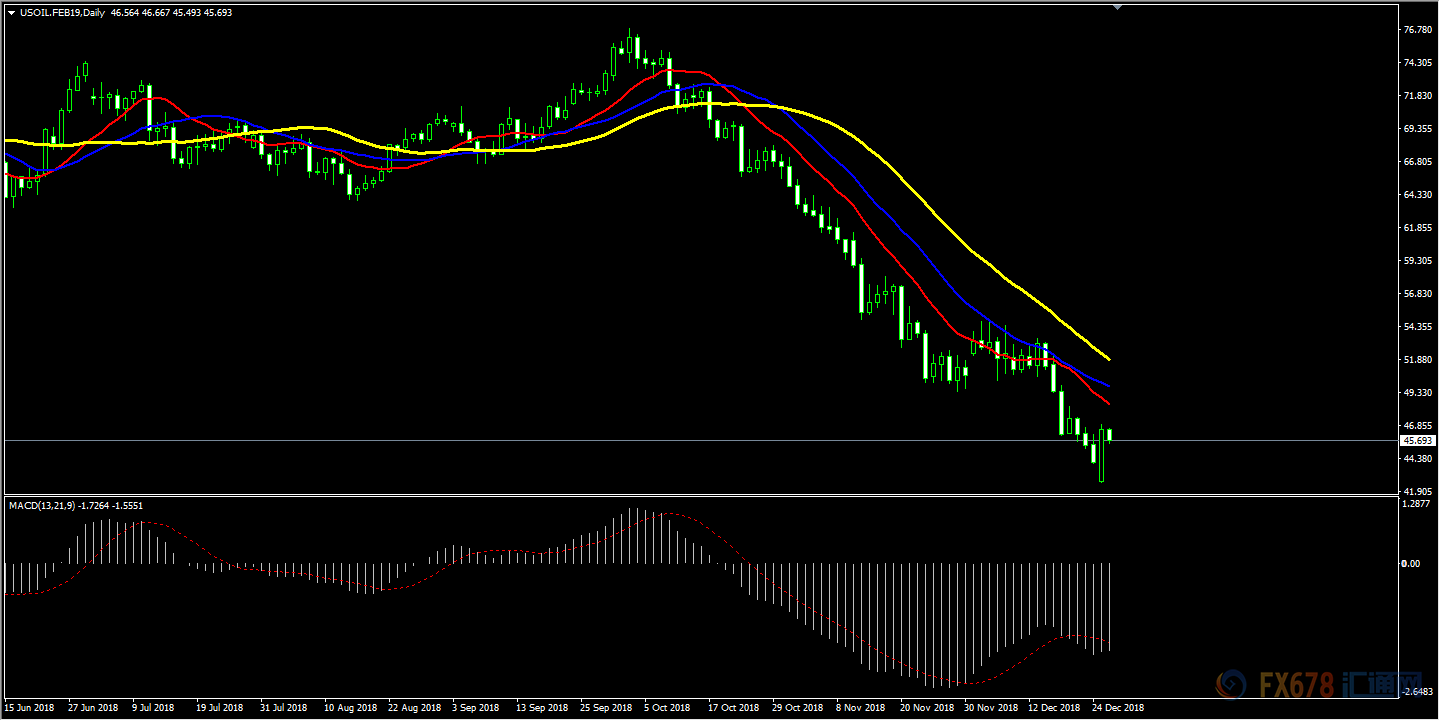Image resolution: width=1440 pixels, height=721 pixels.
Task: Click the 9 Jul 2018 date label
Action: pos(155,708)
